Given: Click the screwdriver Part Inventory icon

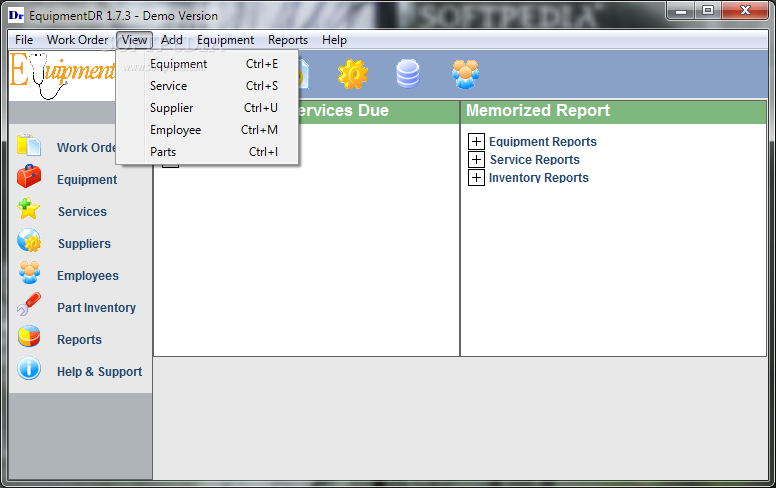Looking at the screenshot, I should [29, 304].
